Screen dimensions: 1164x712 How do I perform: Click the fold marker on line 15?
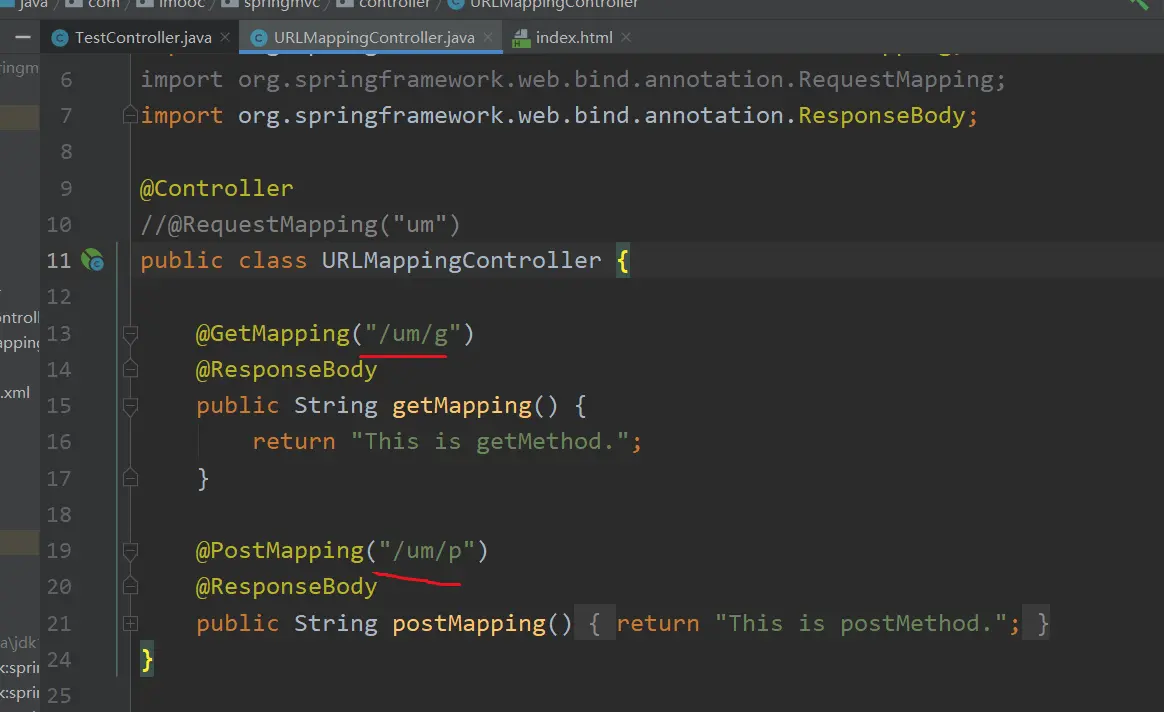130,405
